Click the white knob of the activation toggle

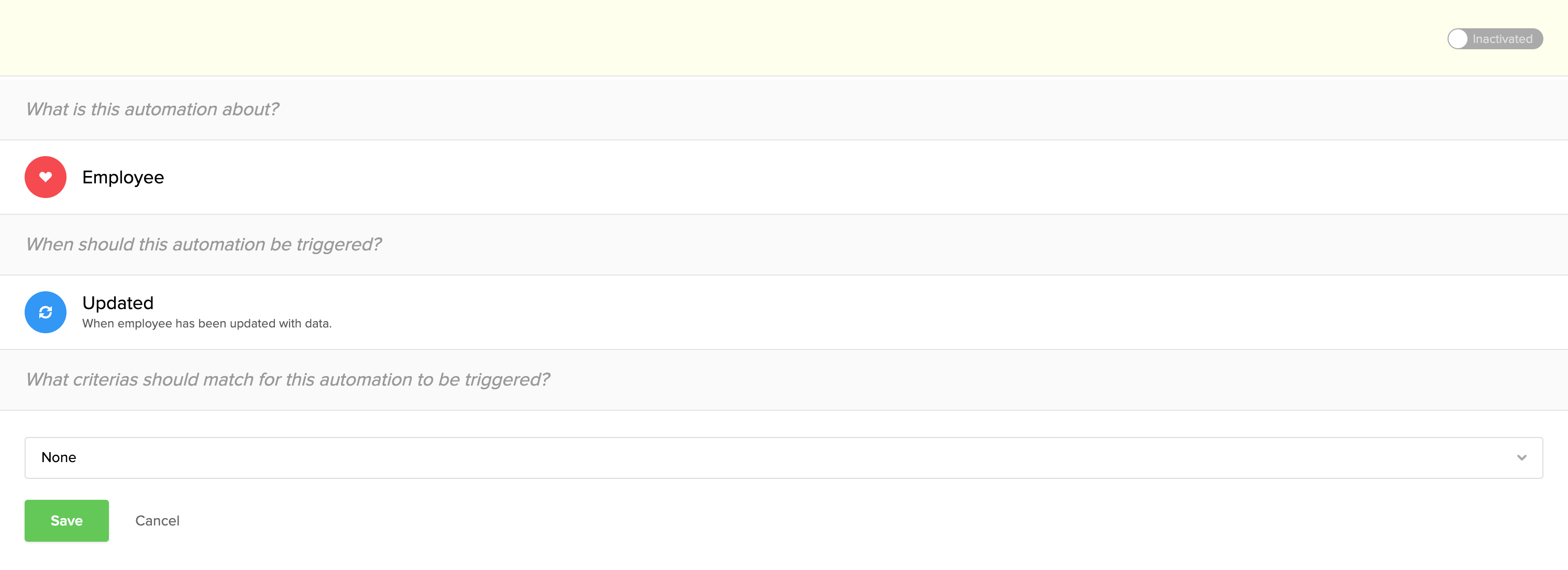[1458, 39]
